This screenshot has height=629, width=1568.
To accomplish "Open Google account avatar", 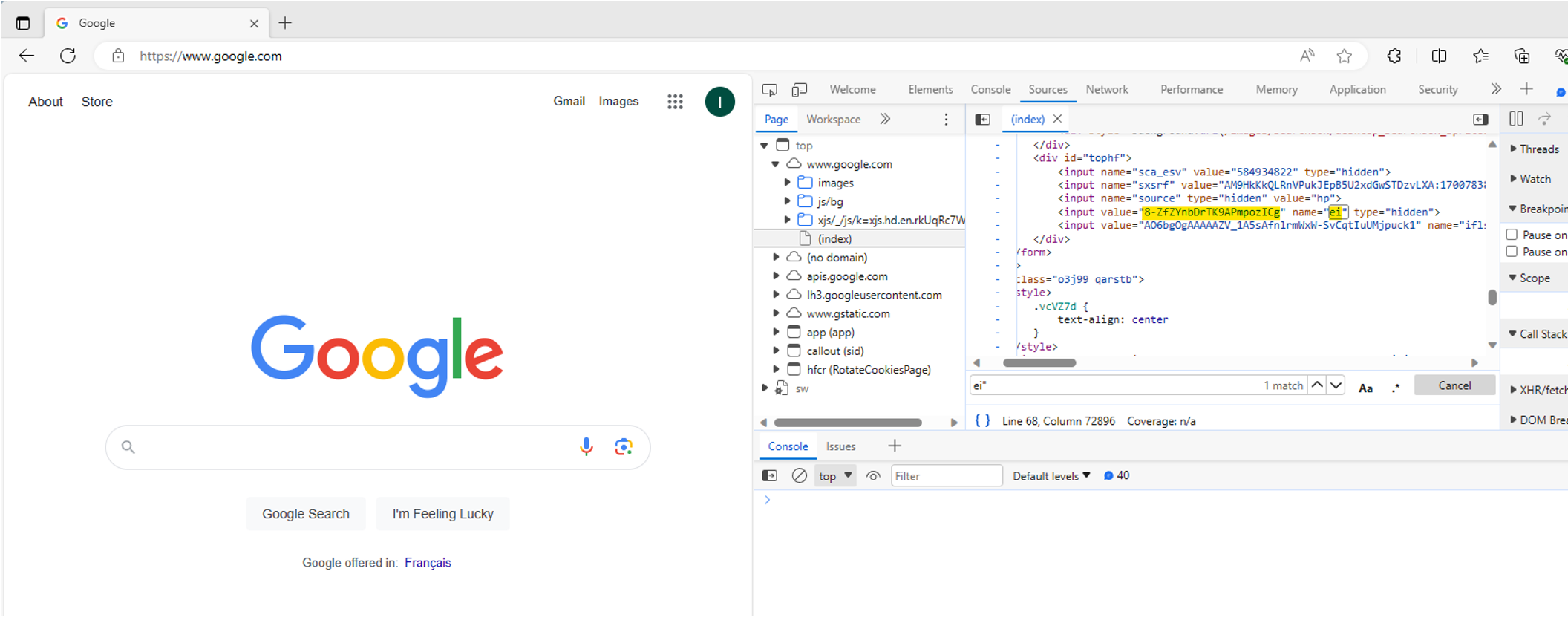I will [719, 102].
